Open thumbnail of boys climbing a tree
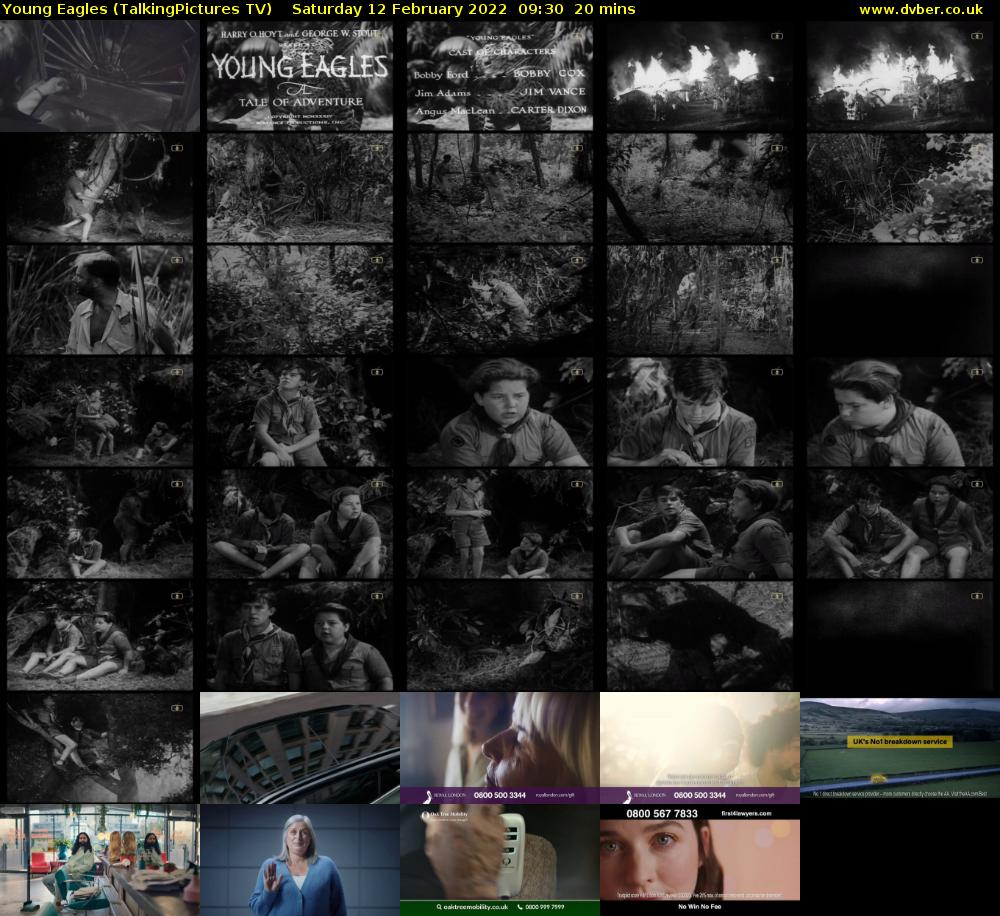 pyautogui.click(x=100, y=748)
